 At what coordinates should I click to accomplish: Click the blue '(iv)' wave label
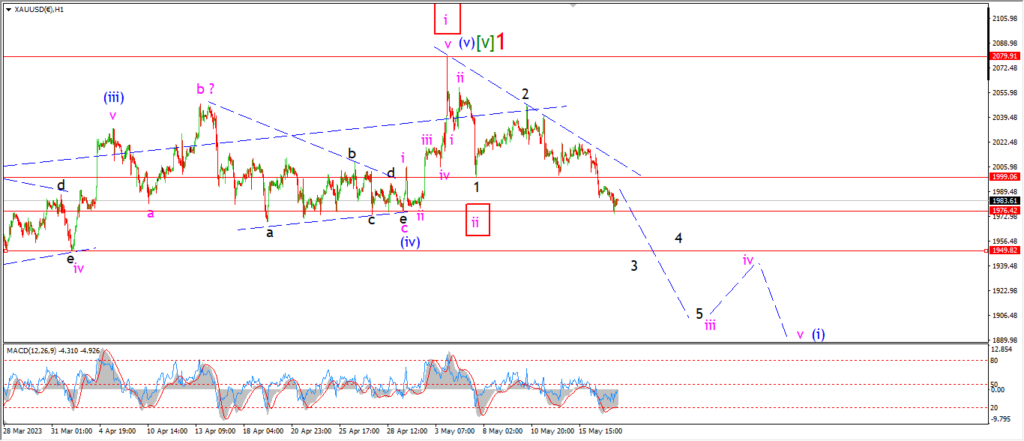(410, 242)
